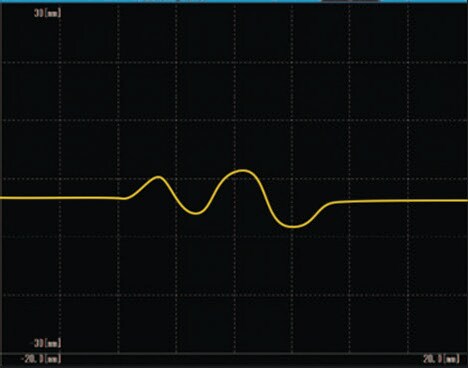Click the tallest peak of the yellow curve

[243, 171]
